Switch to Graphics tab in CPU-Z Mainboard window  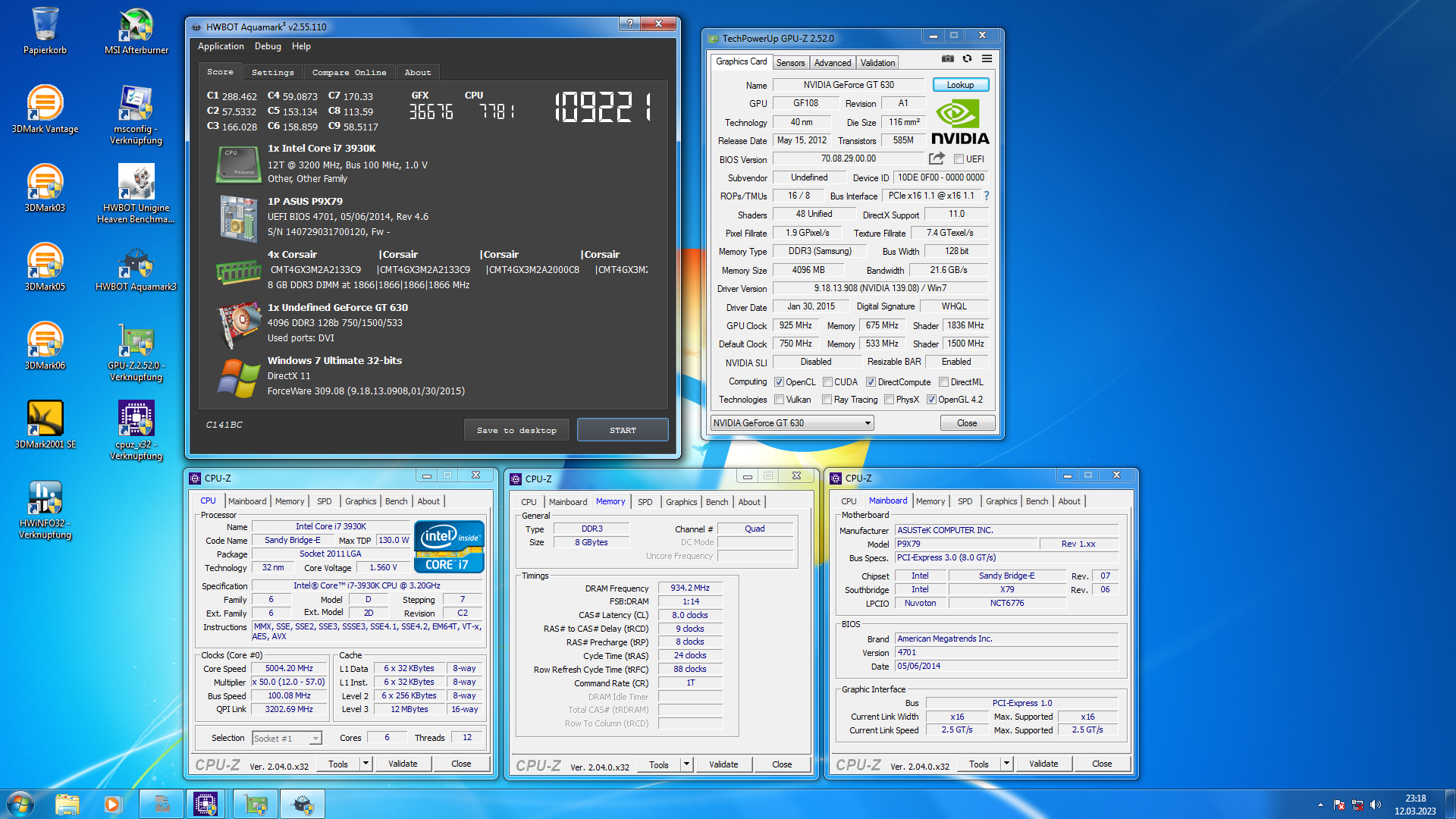click(1001, 501)
